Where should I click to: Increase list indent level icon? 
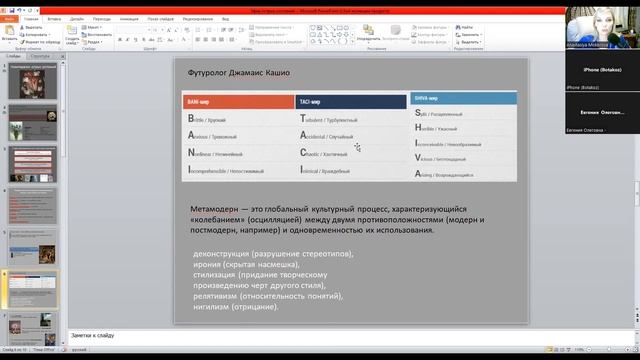tap(231, 30)
